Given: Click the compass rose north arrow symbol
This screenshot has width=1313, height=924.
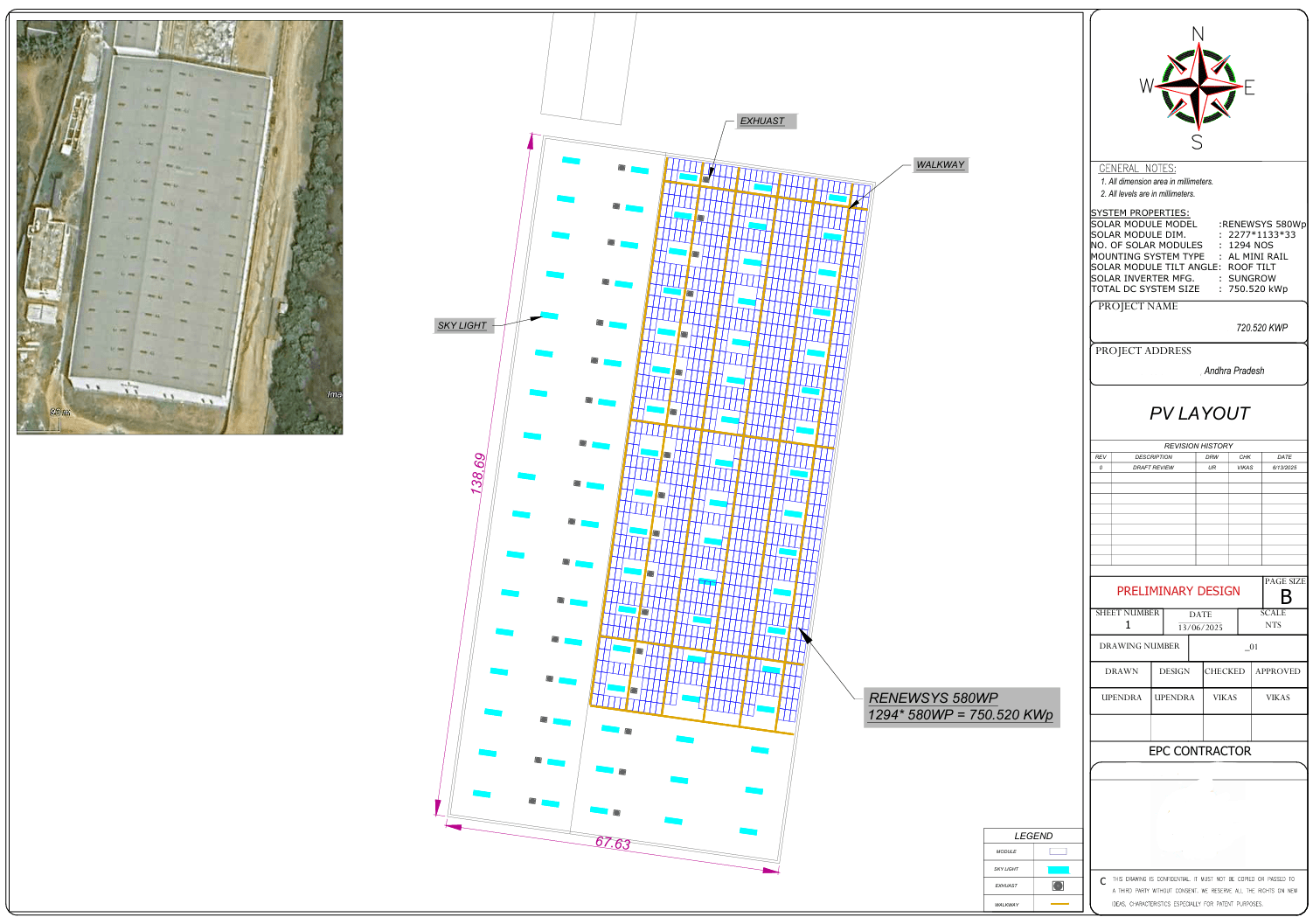Looking at the screenshot, I should (x=1198, y=86).
